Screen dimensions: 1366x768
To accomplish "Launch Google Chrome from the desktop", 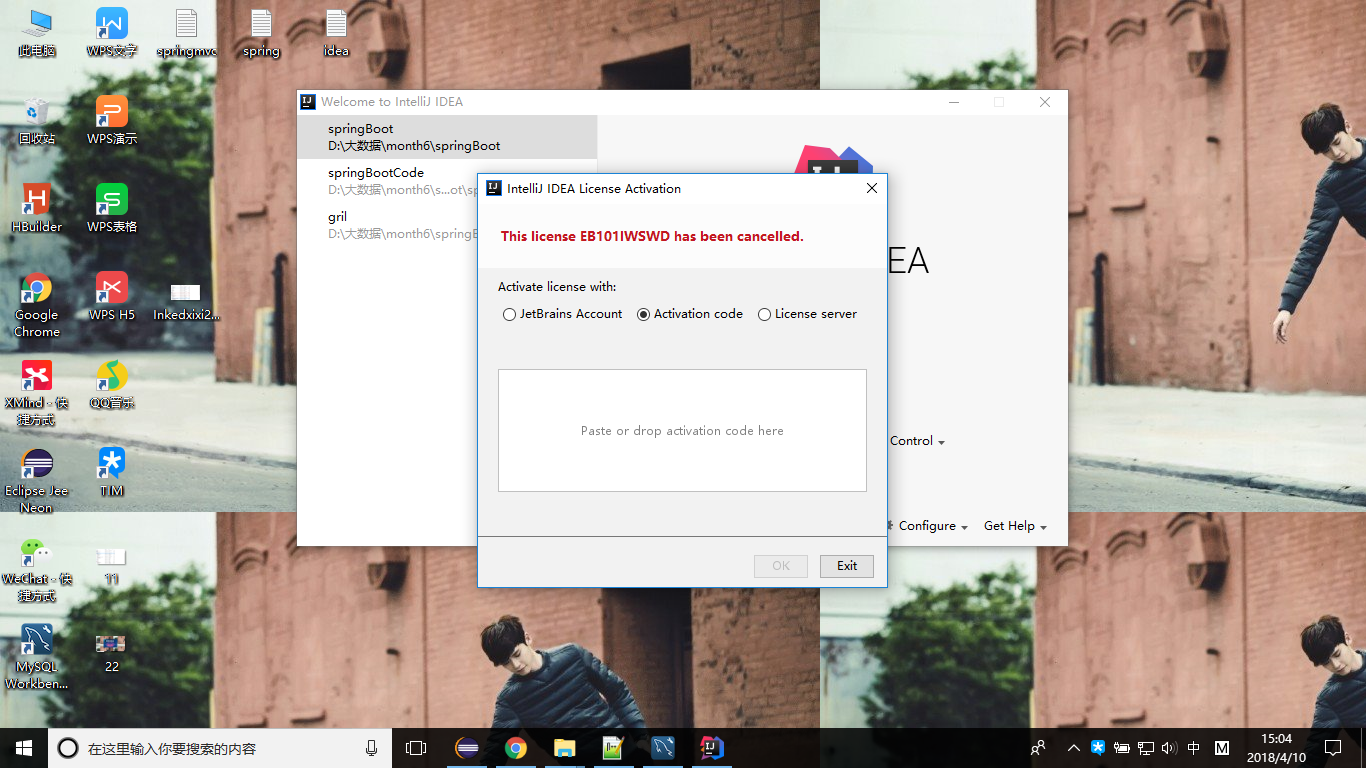I will (37, 304).
